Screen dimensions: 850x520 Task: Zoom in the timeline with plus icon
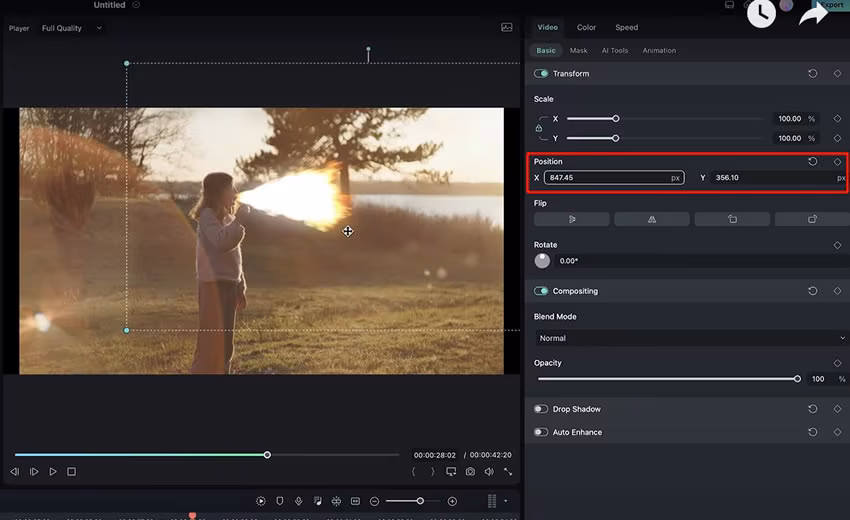452,501
